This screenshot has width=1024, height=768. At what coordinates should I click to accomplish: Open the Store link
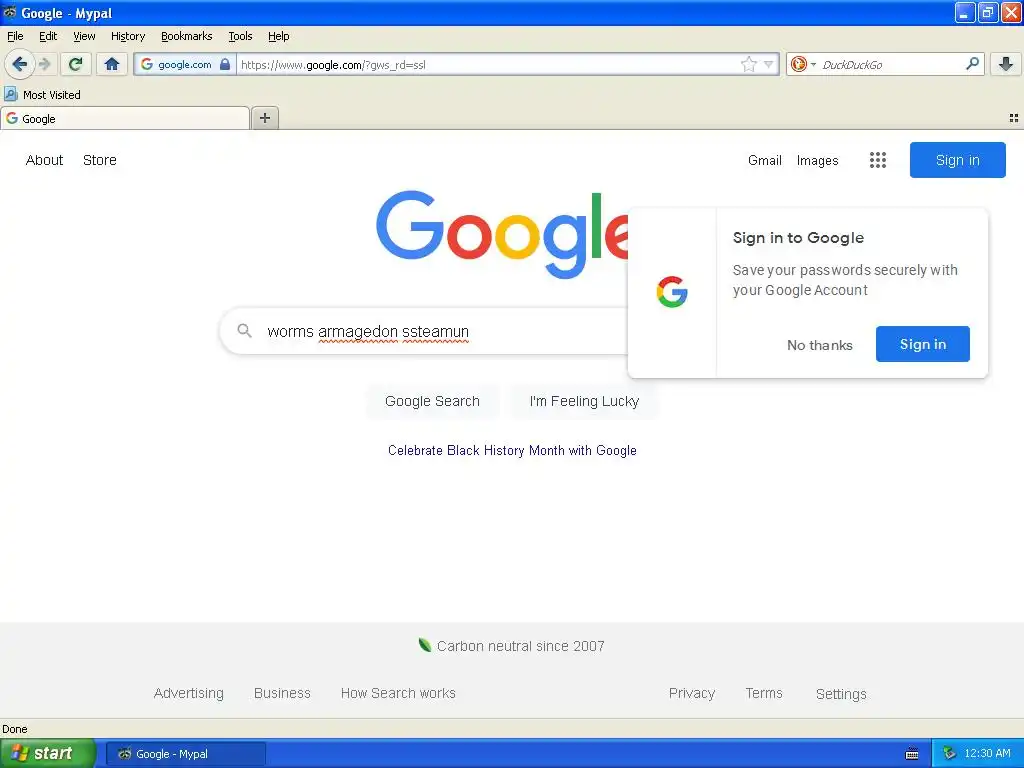pyautogui.click(x=100, y=160)
